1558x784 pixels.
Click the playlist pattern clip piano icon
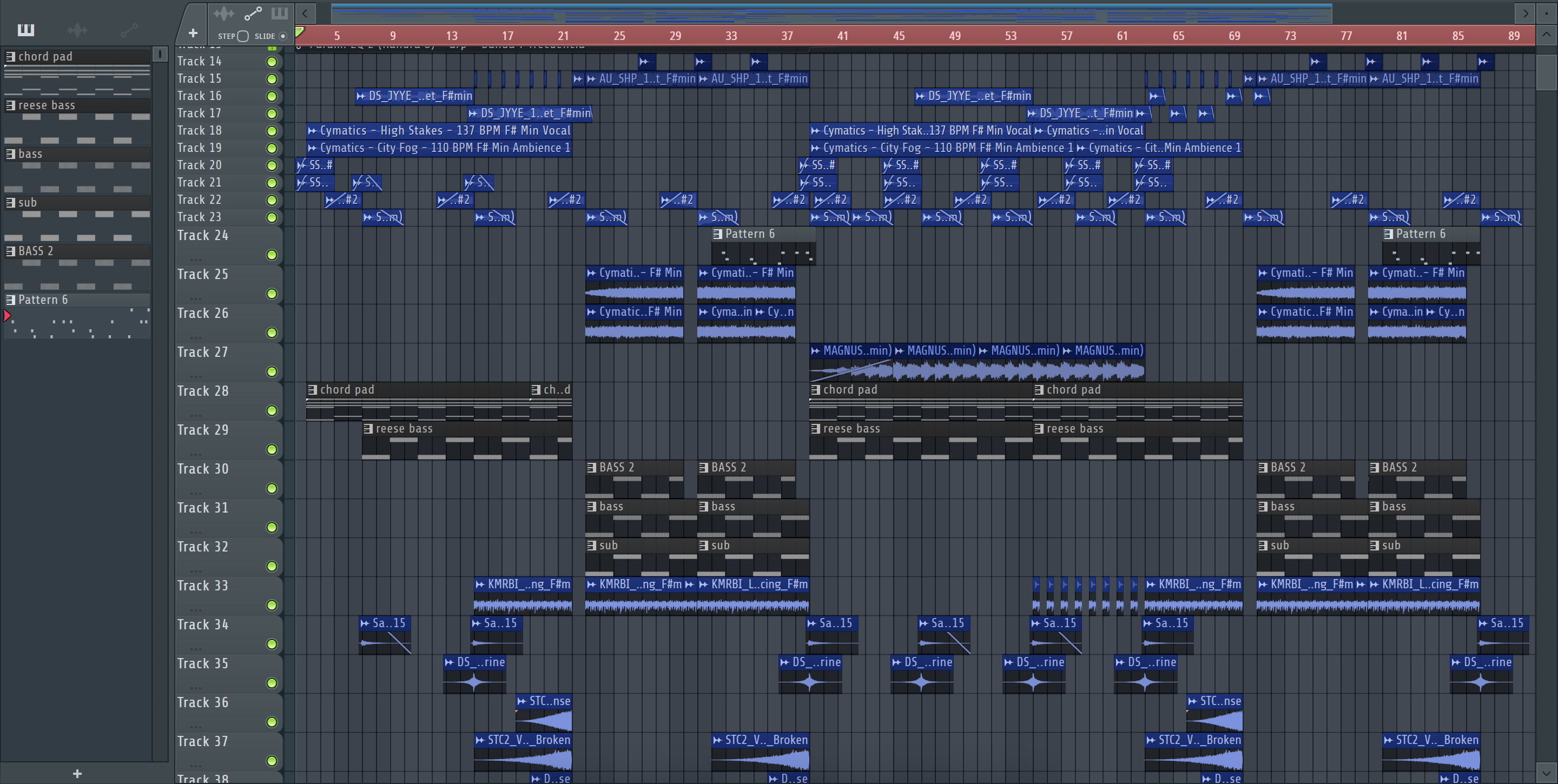tap(280, 14)
